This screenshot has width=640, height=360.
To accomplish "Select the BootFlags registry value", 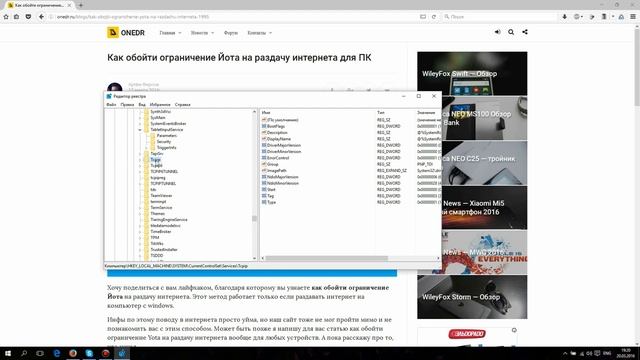I will click(276, 126).
